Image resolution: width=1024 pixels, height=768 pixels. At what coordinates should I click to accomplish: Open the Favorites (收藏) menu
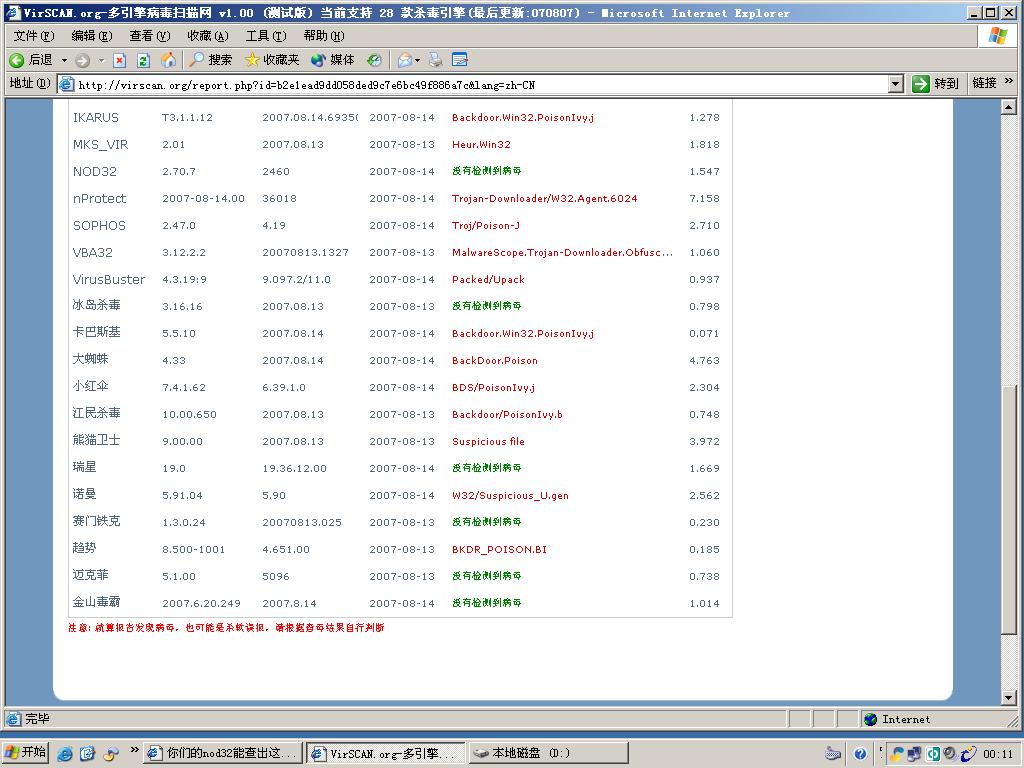(x=208, y=36)
